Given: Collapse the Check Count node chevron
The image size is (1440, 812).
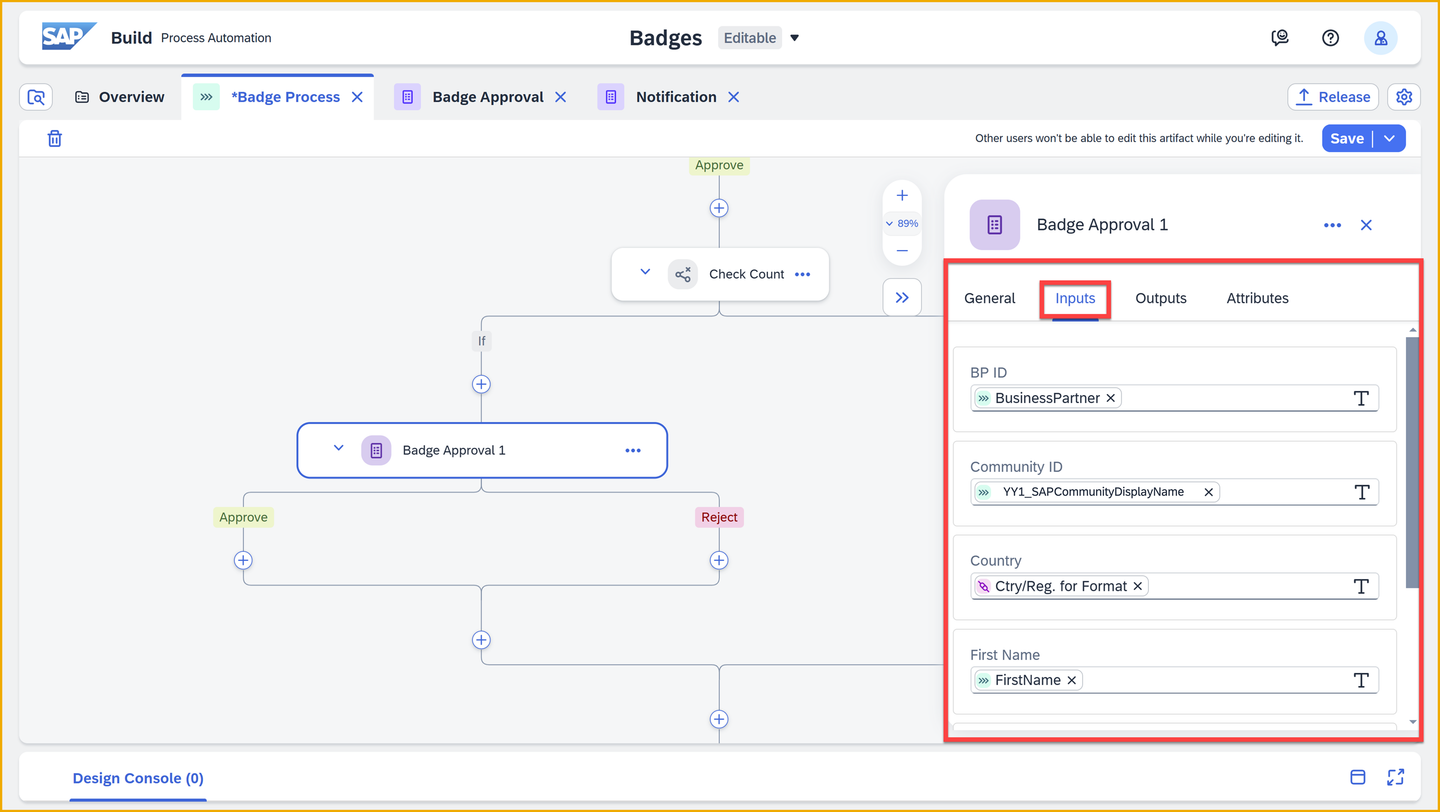Looking at the screenshot, I should [x=645, y=273].
